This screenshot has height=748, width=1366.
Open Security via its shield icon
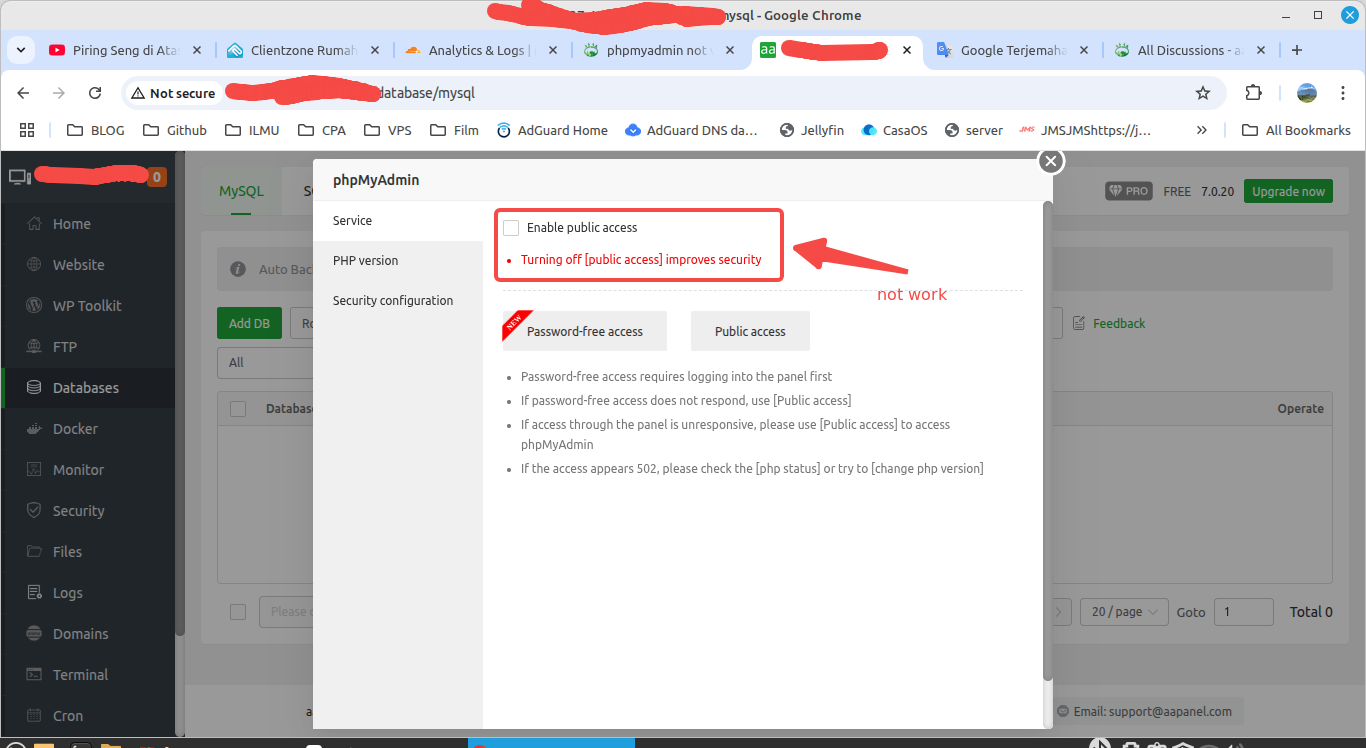click(35, 511)
